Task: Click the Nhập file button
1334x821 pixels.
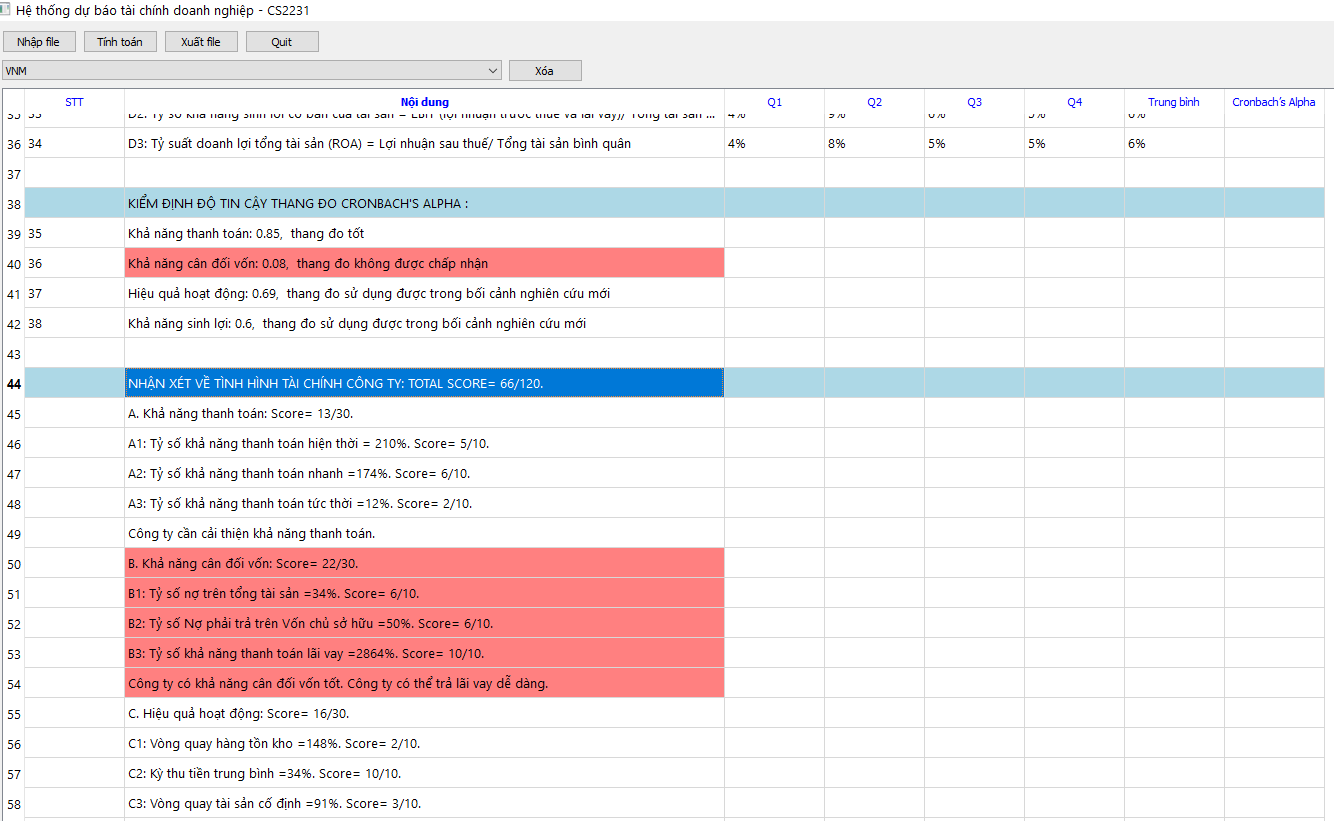Action: tap(39, 42)
